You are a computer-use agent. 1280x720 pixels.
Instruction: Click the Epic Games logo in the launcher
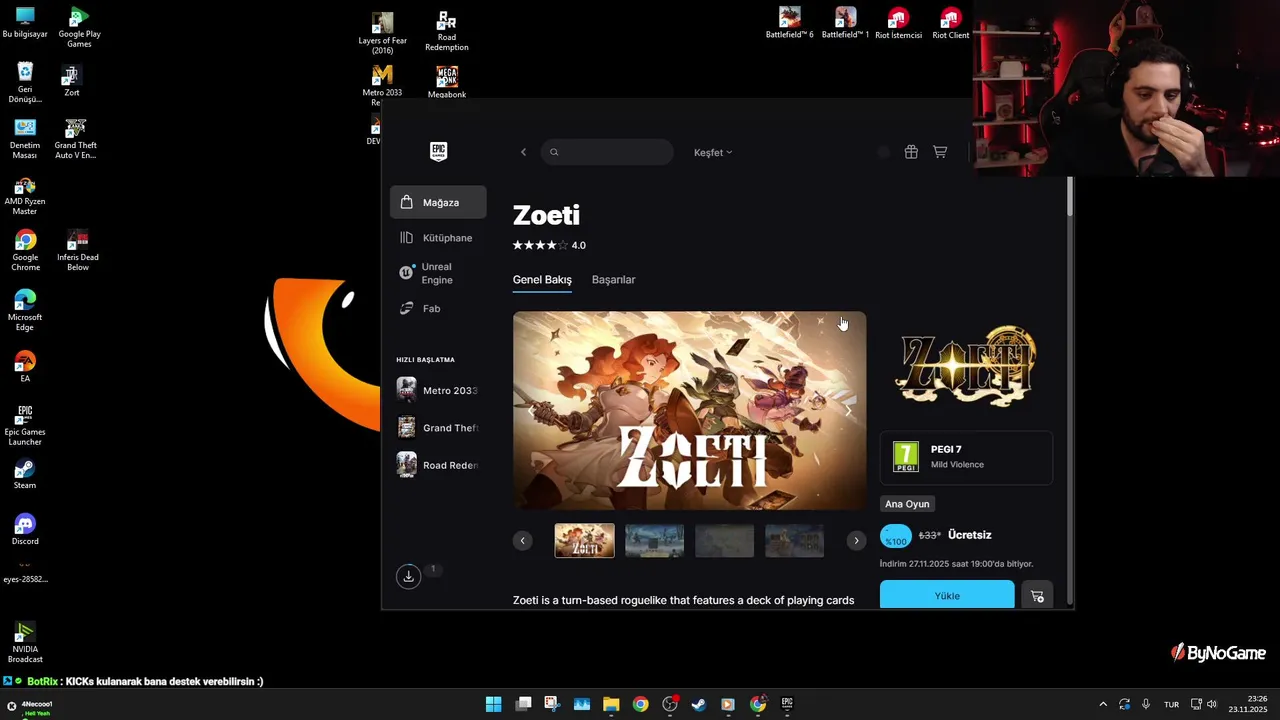coord(438,151)
